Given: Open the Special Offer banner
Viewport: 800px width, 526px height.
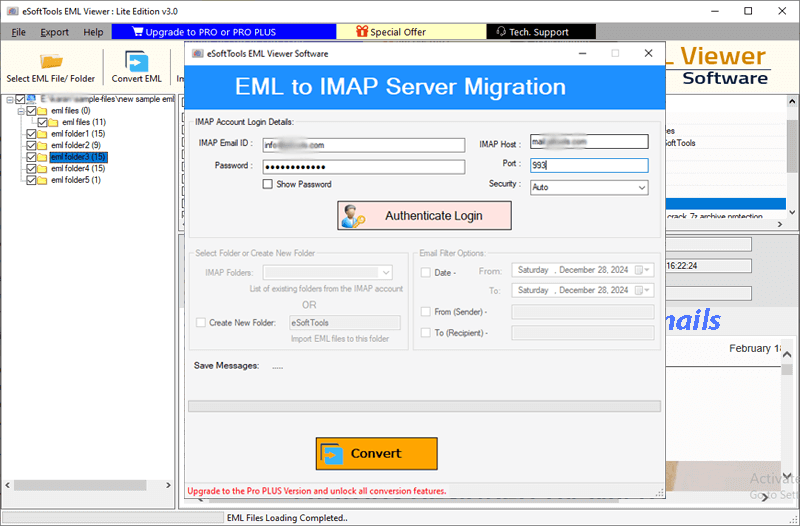Looking at the screenshot, I should coord(411,32).
